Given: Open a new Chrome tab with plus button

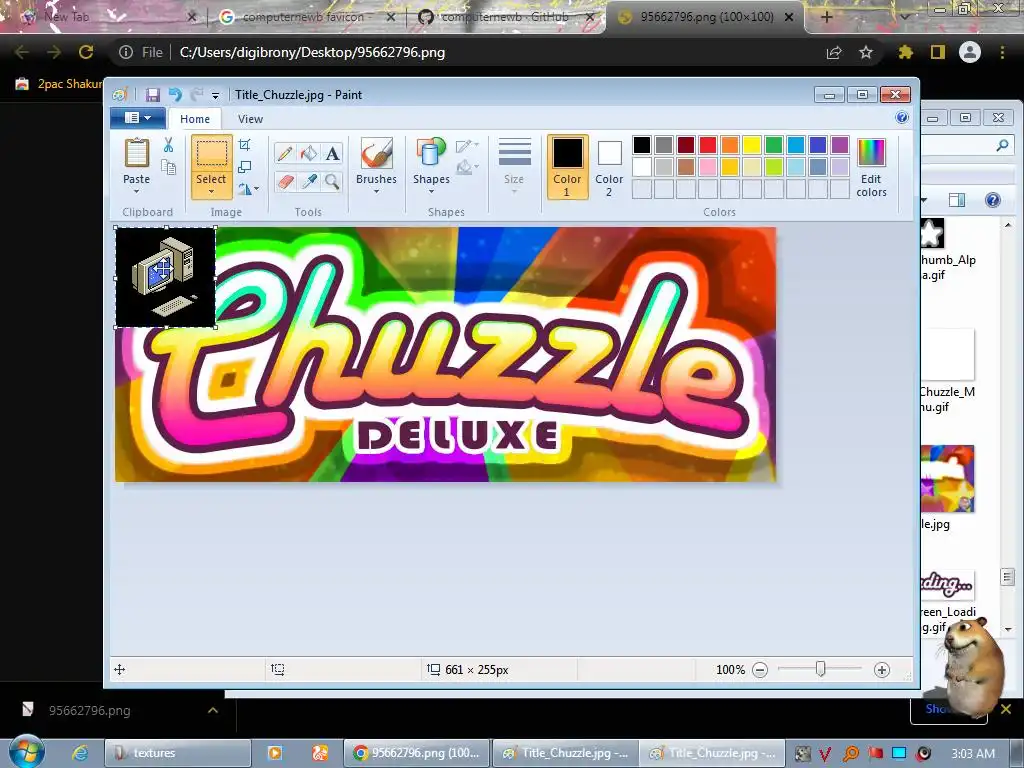Looking at the screenshot, I should point(826,17).
